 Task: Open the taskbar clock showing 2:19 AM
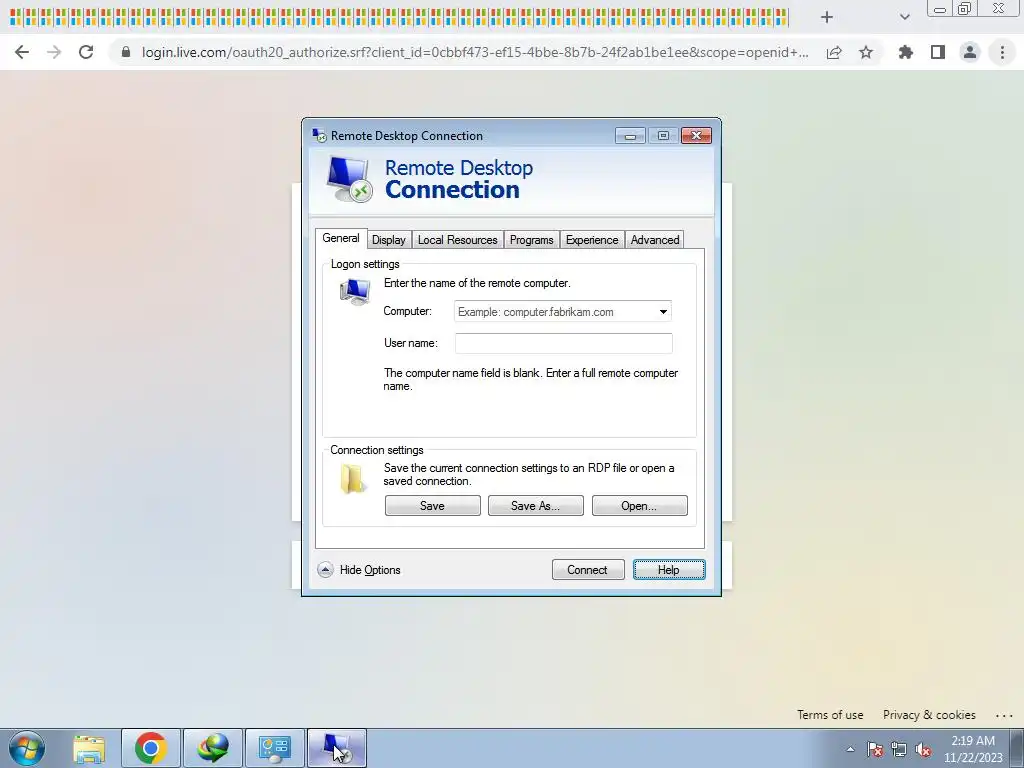[973, 749]
